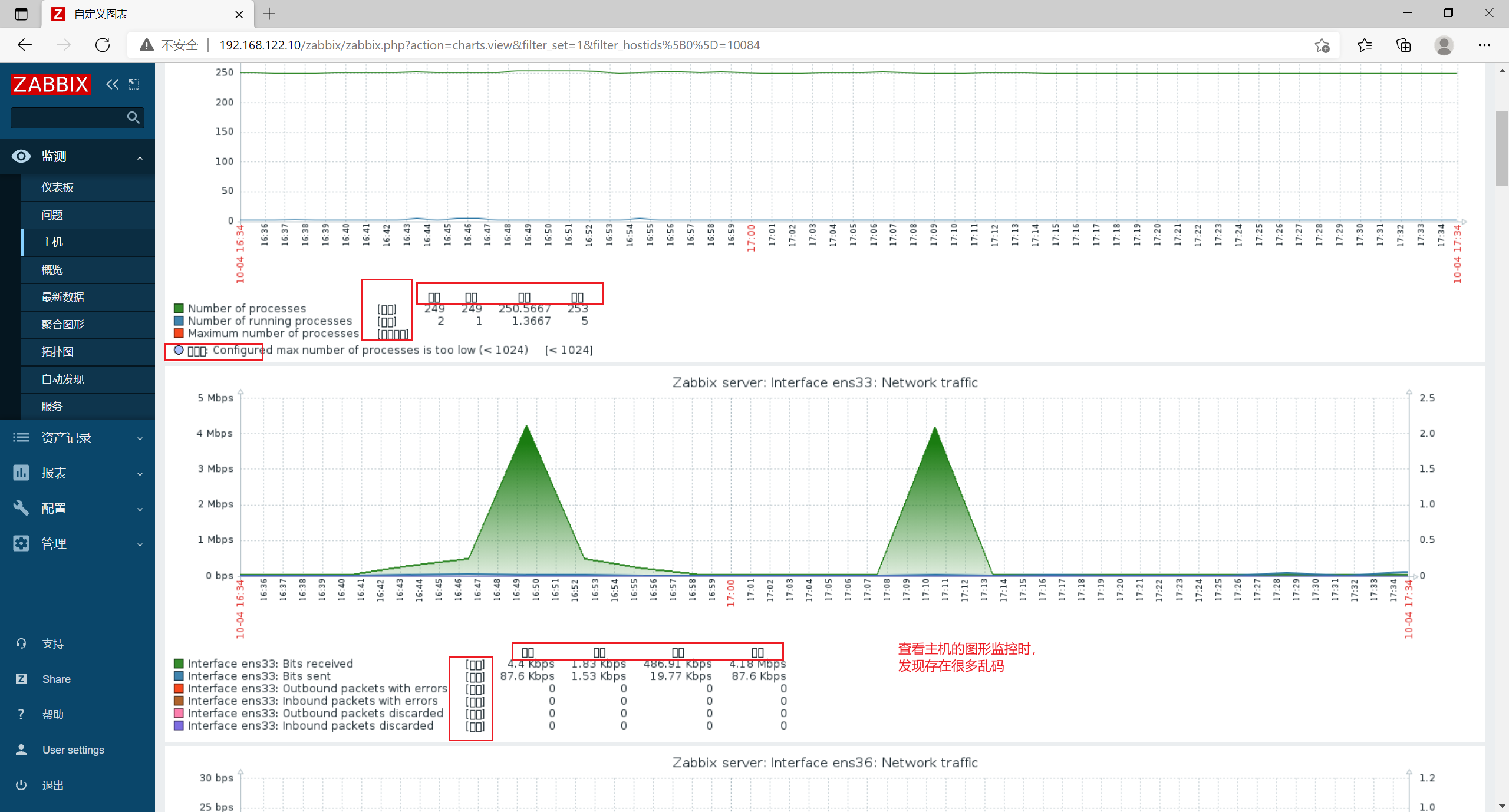Screen dimensions: 1509x812
Task: Click 'Inbound packets discarded' legend label
Action: [311, 725]
